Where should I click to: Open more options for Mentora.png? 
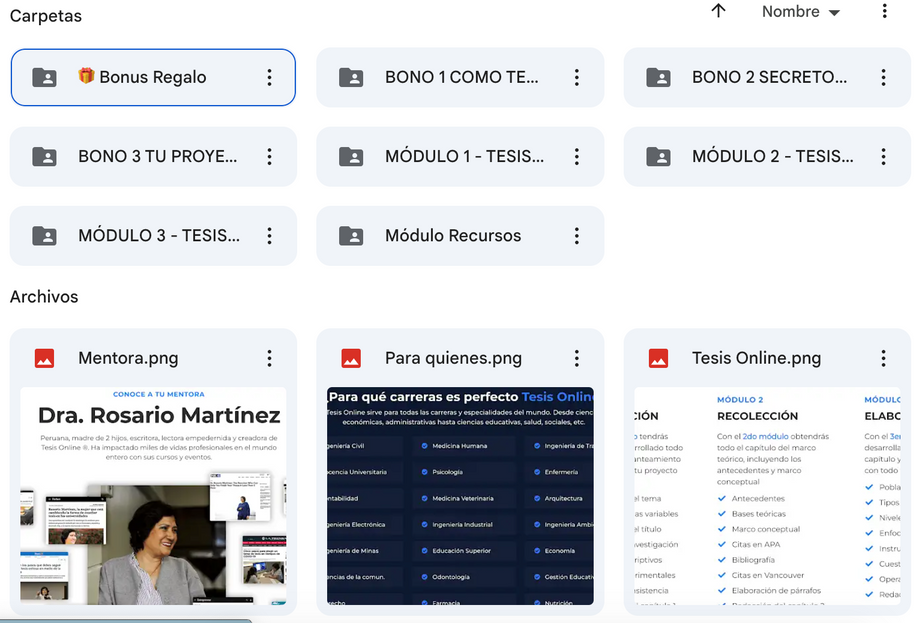point(269,358)
